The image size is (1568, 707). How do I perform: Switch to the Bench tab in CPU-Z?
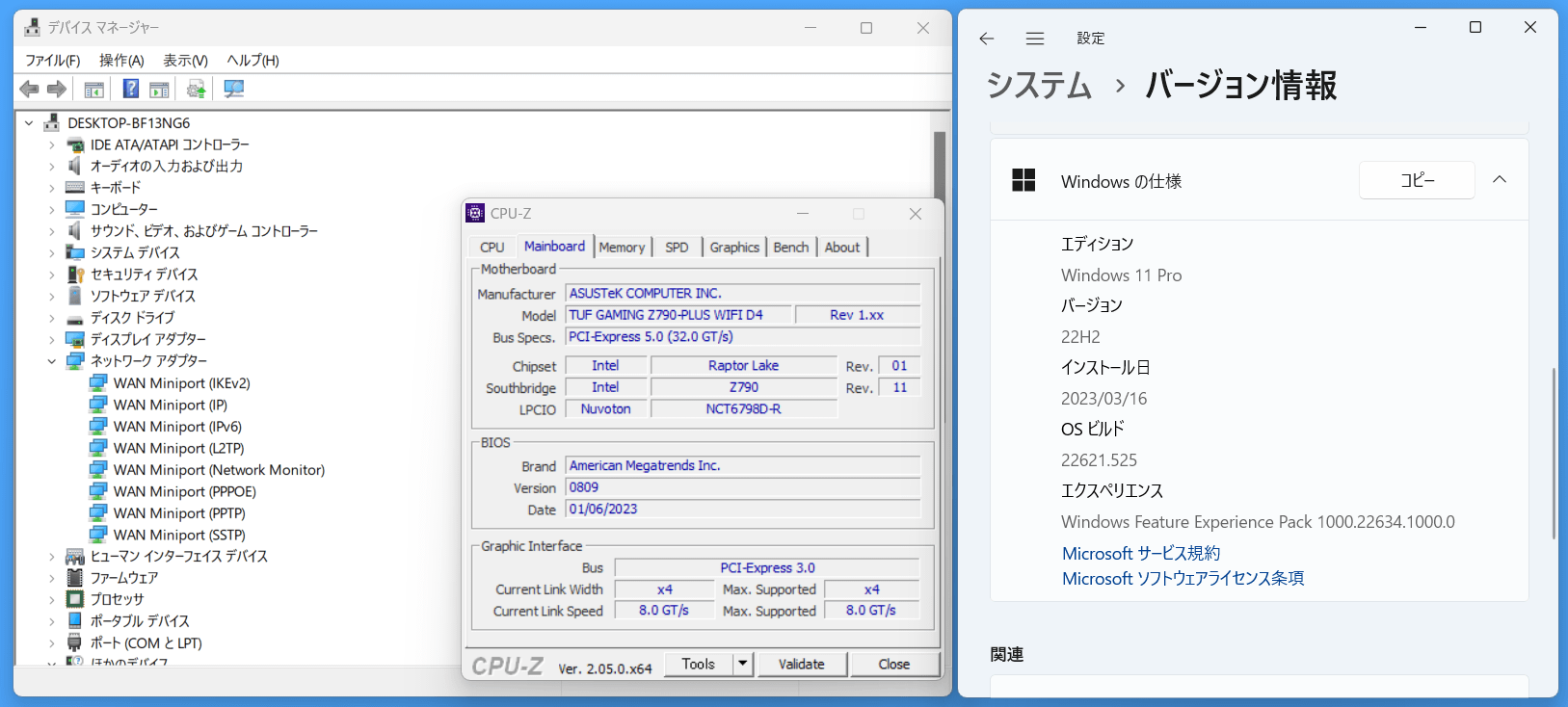pyautogui.click(x=791, y=248)
